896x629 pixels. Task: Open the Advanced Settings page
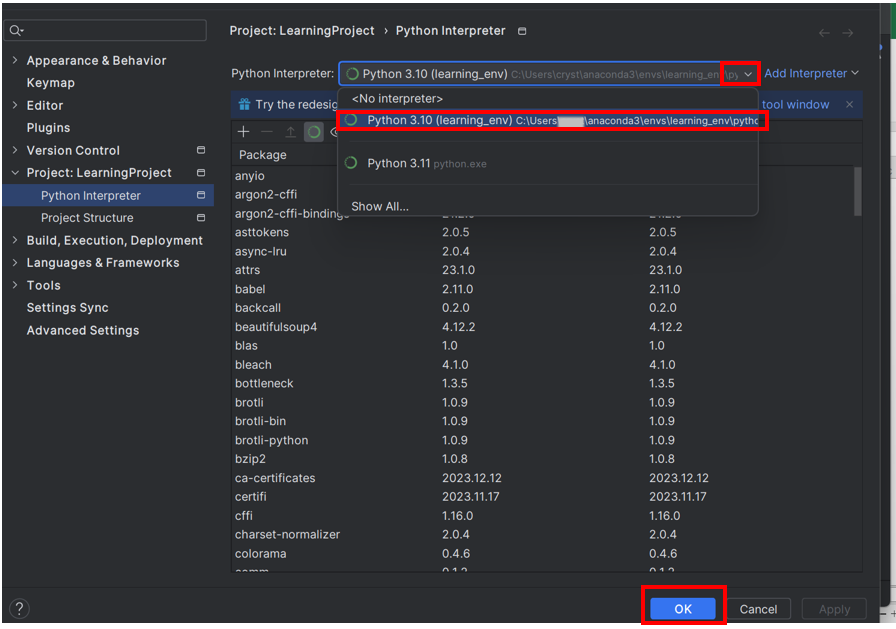coord(83,330)
